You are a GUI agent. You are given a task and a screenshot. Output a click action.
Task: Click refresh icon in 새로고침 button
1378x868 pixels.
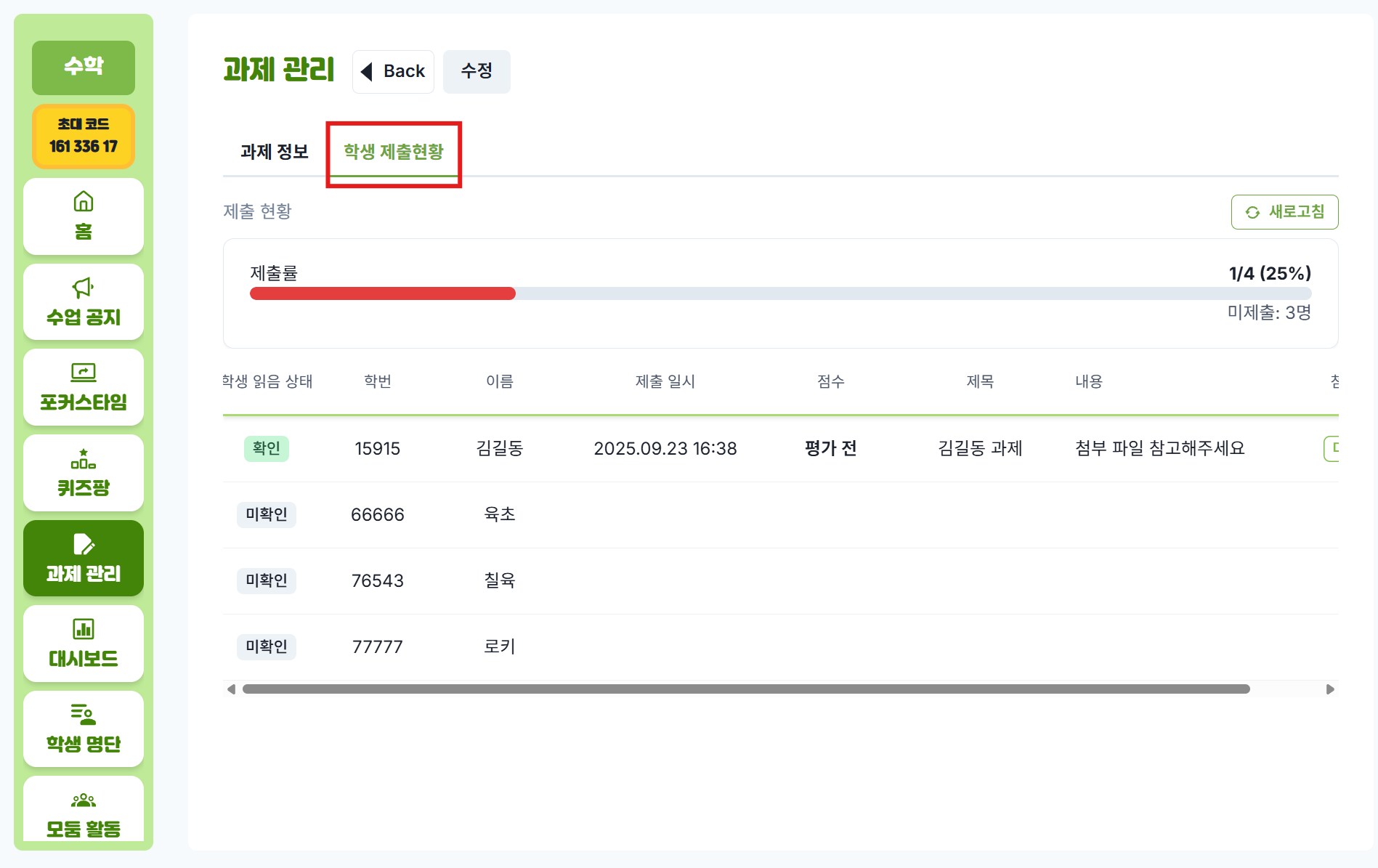(1252, 212)
